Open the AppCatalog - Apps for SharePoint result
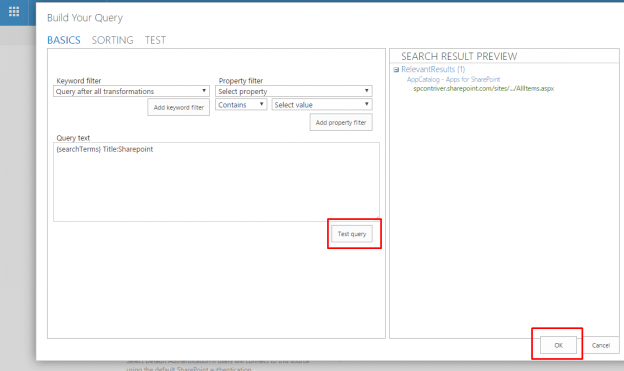 [453, 80]
